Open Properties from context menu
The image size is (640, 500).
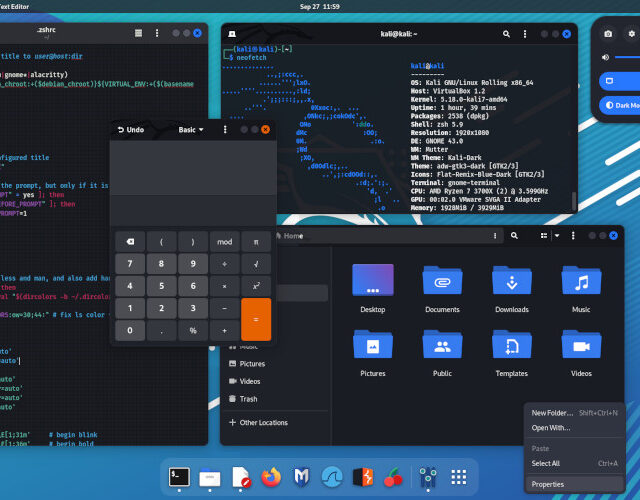click(x=575, y=484)
